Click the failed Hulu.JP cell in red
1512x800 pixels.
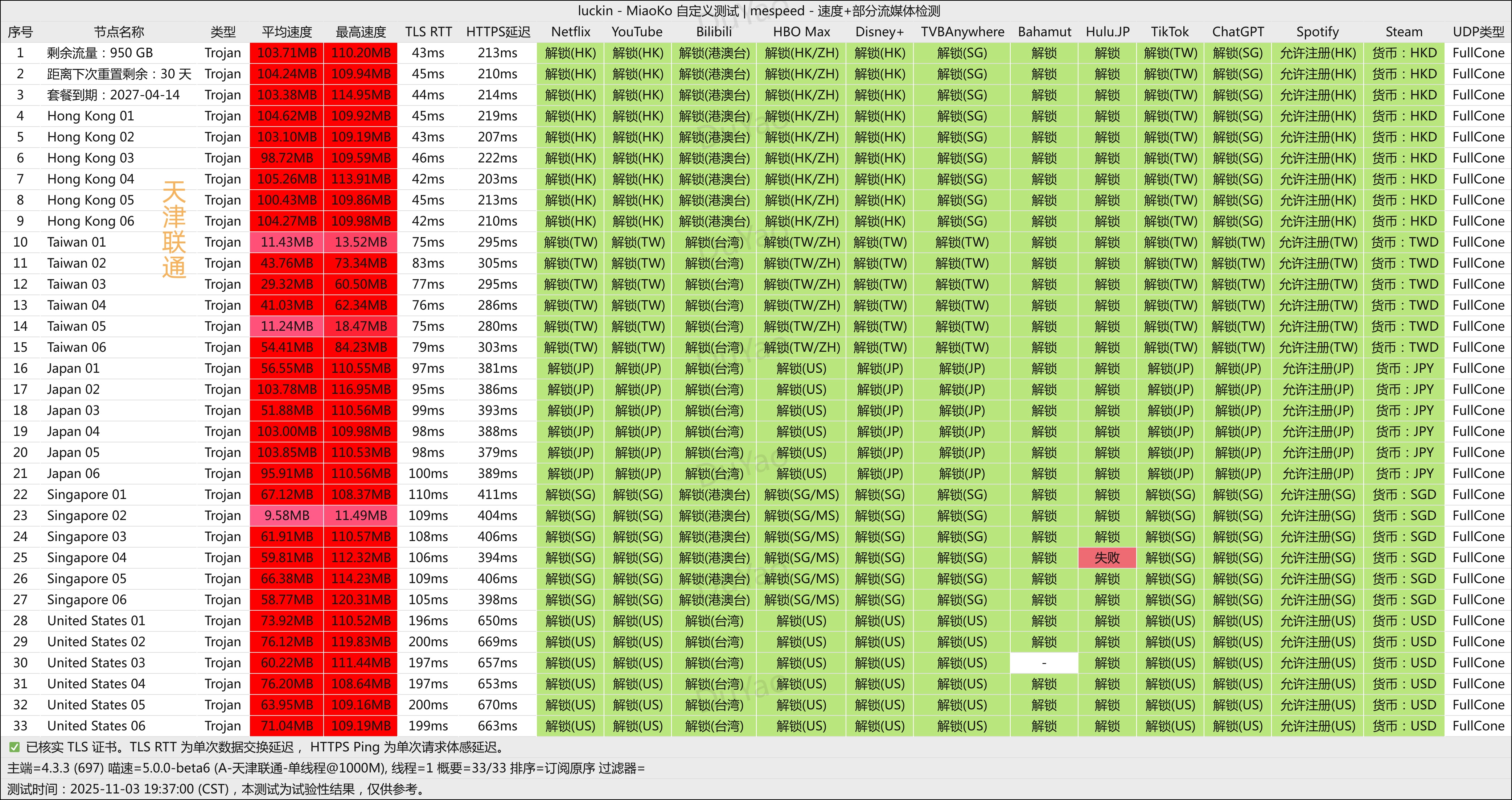click(1107, 558)
